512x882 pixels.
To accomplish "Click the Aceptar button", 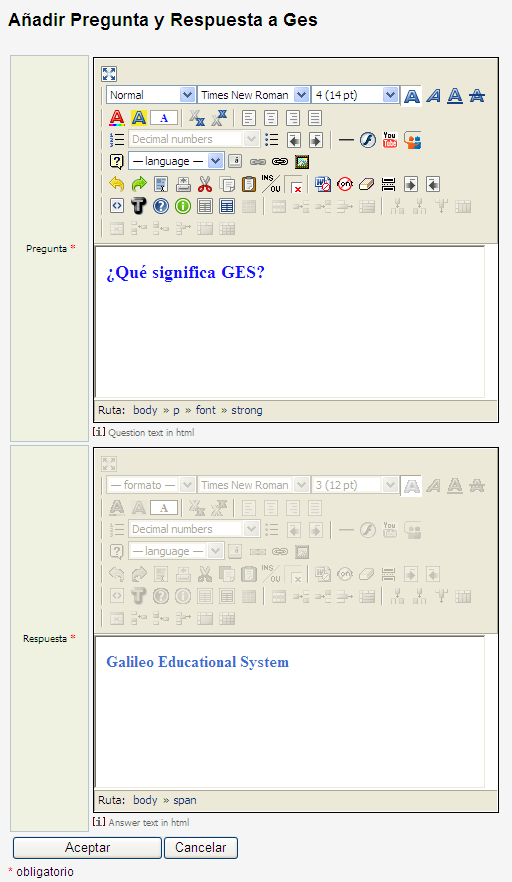I will coord(87,848).
